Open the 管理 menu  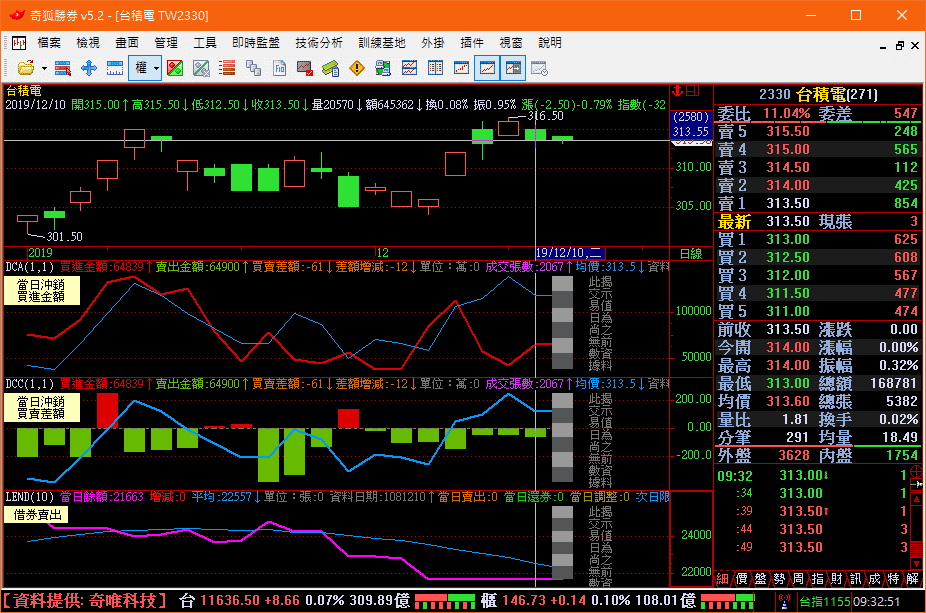[166, 43]
